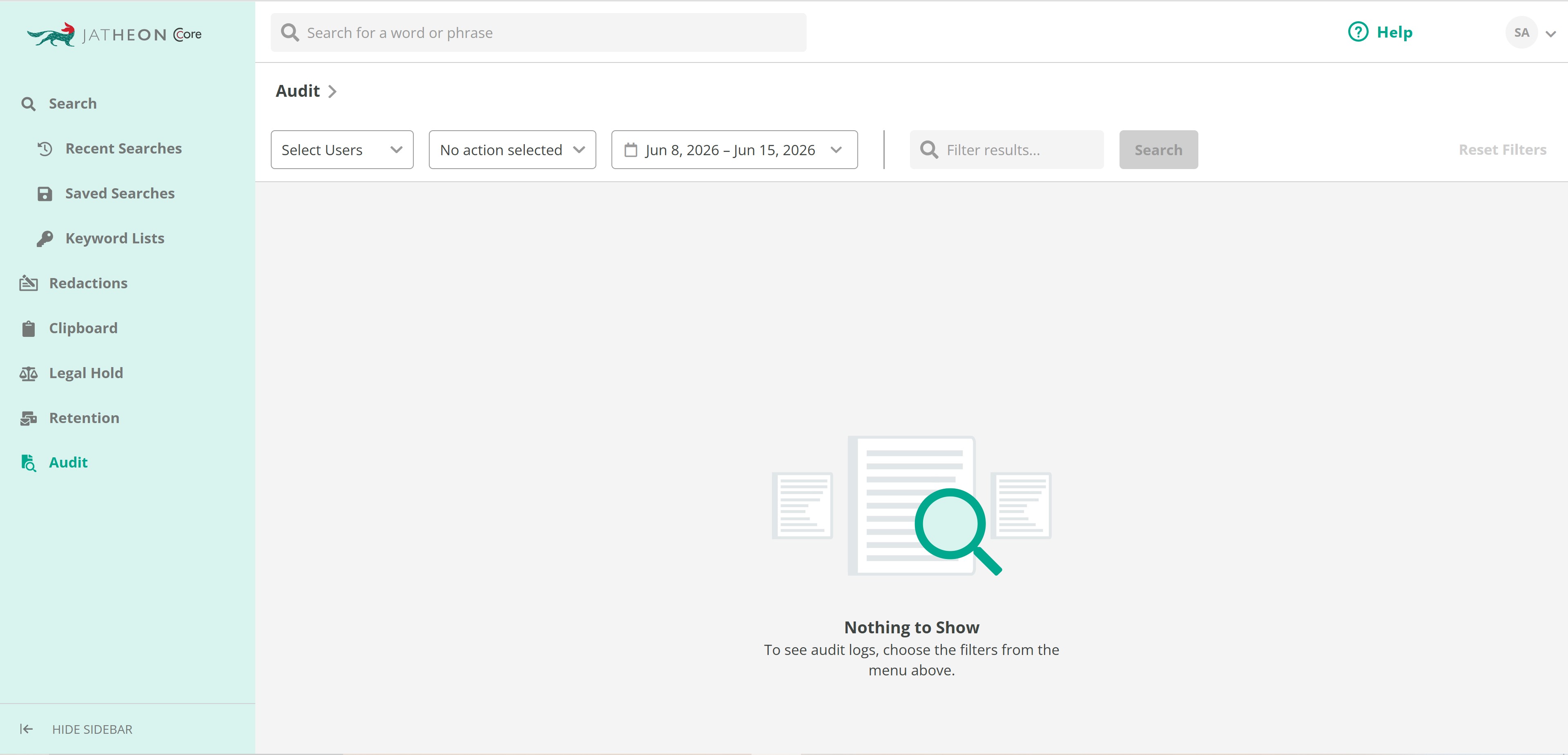1568x755 pixels.
Task: Expand the Select Users dropdown
Action: (342, 150)
